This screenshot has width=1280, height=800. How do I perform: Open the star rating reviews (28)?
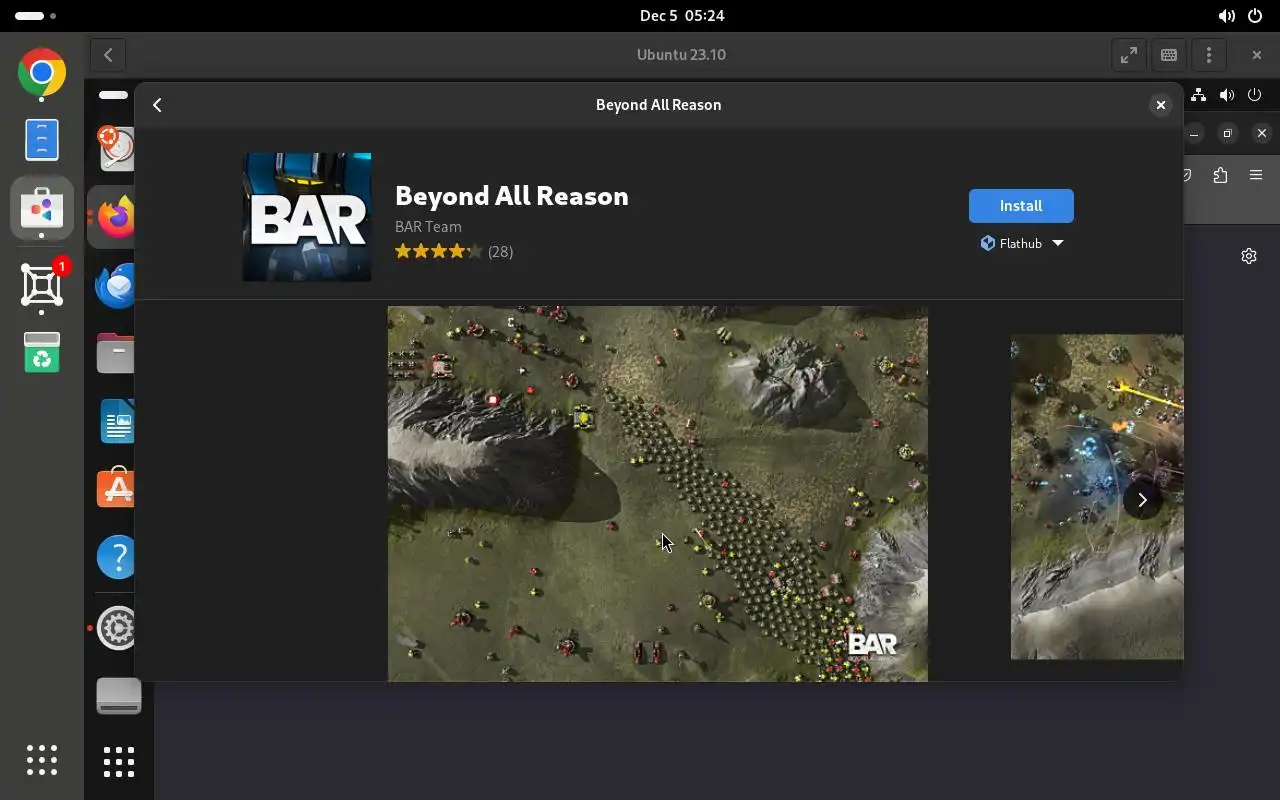click(x=454, y=251)
